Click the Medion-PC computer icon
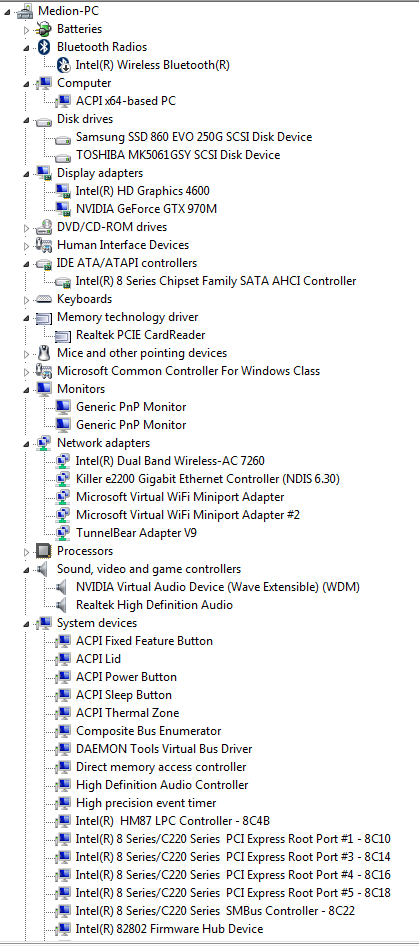This screenshot has height=946, width=419. (25, 11)
